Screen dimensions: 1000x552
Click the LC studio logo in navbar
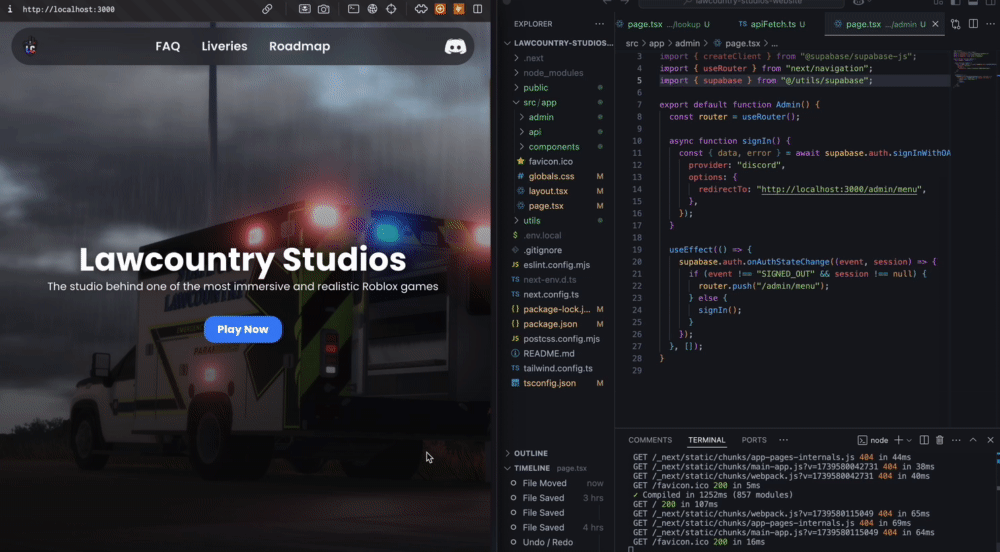pos(31,47)
